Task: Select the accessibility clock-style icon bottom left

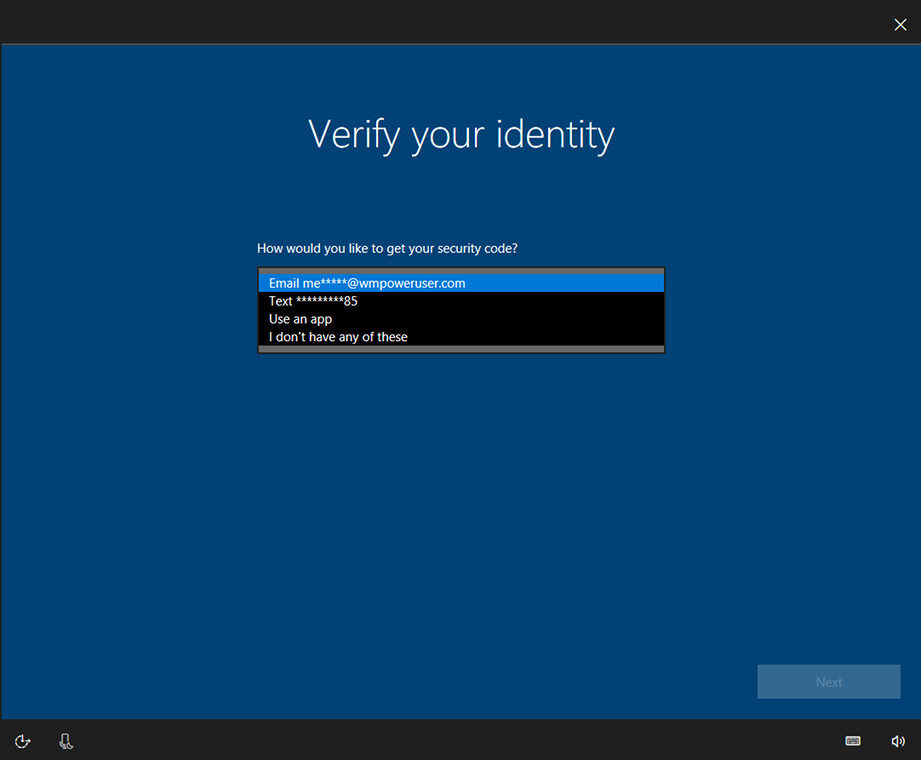Action: [21, 741]
